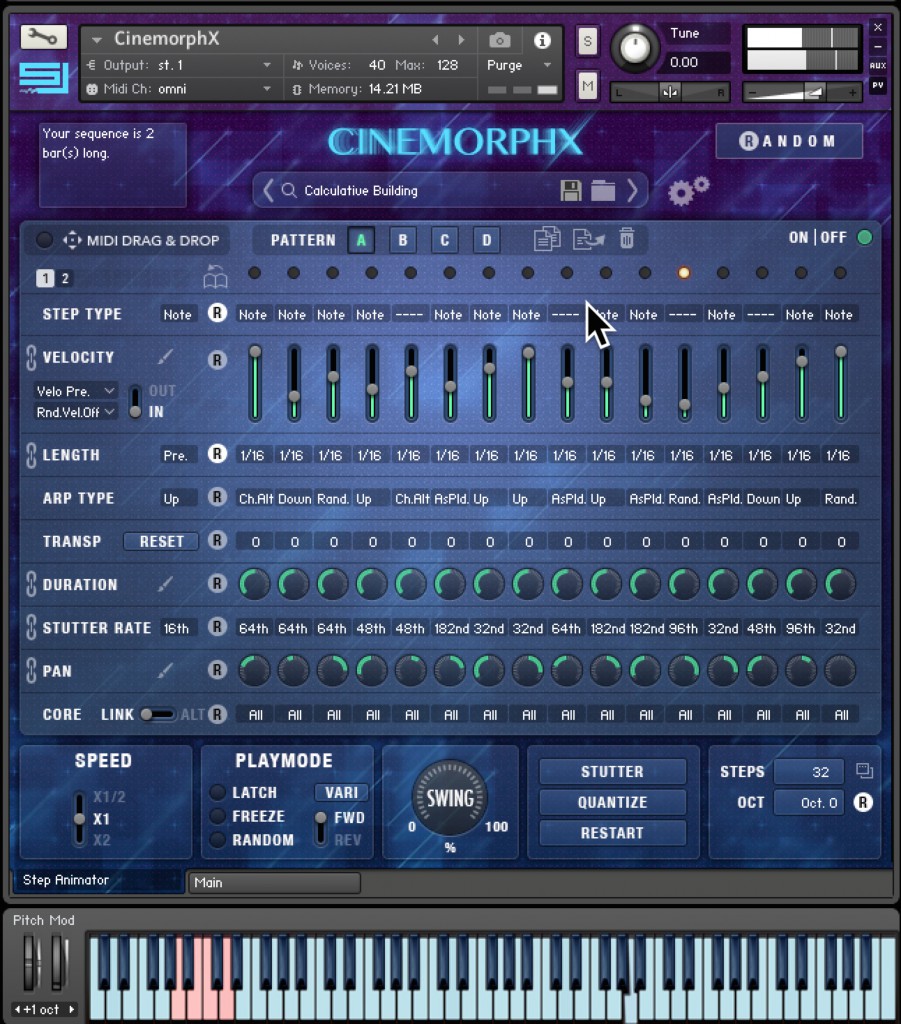
Task: Click the camera snapshot icon
Action: (x=499, y=40)
